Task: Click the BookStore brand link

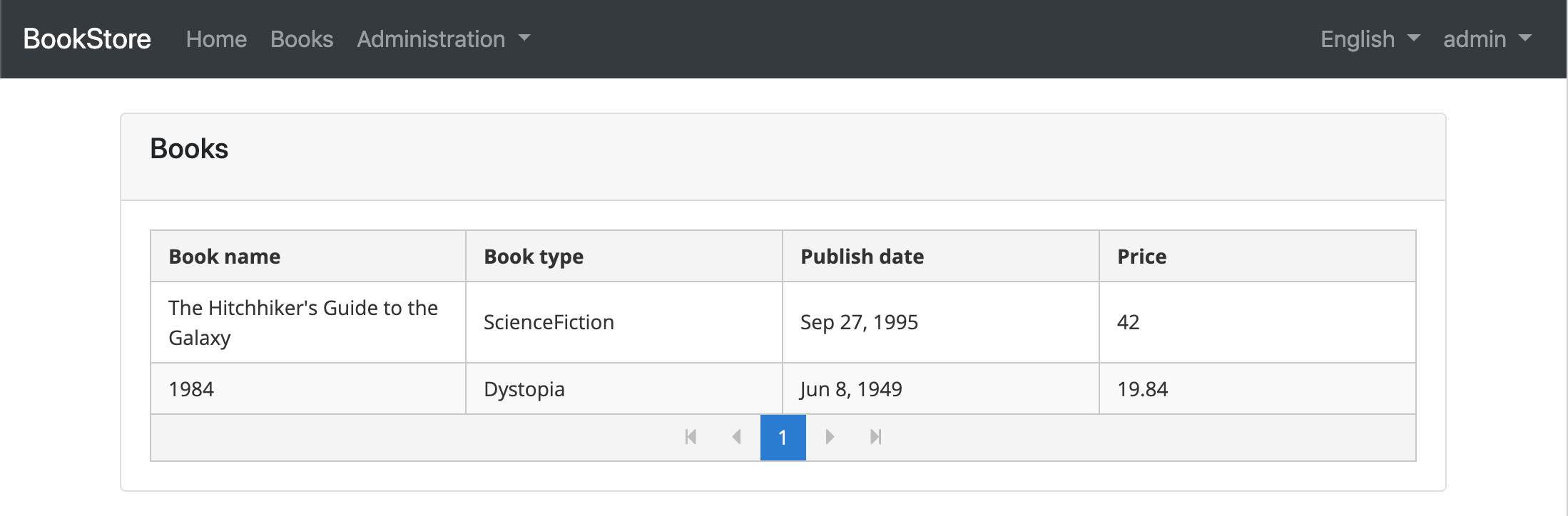Action: click(x=87, y=39)
